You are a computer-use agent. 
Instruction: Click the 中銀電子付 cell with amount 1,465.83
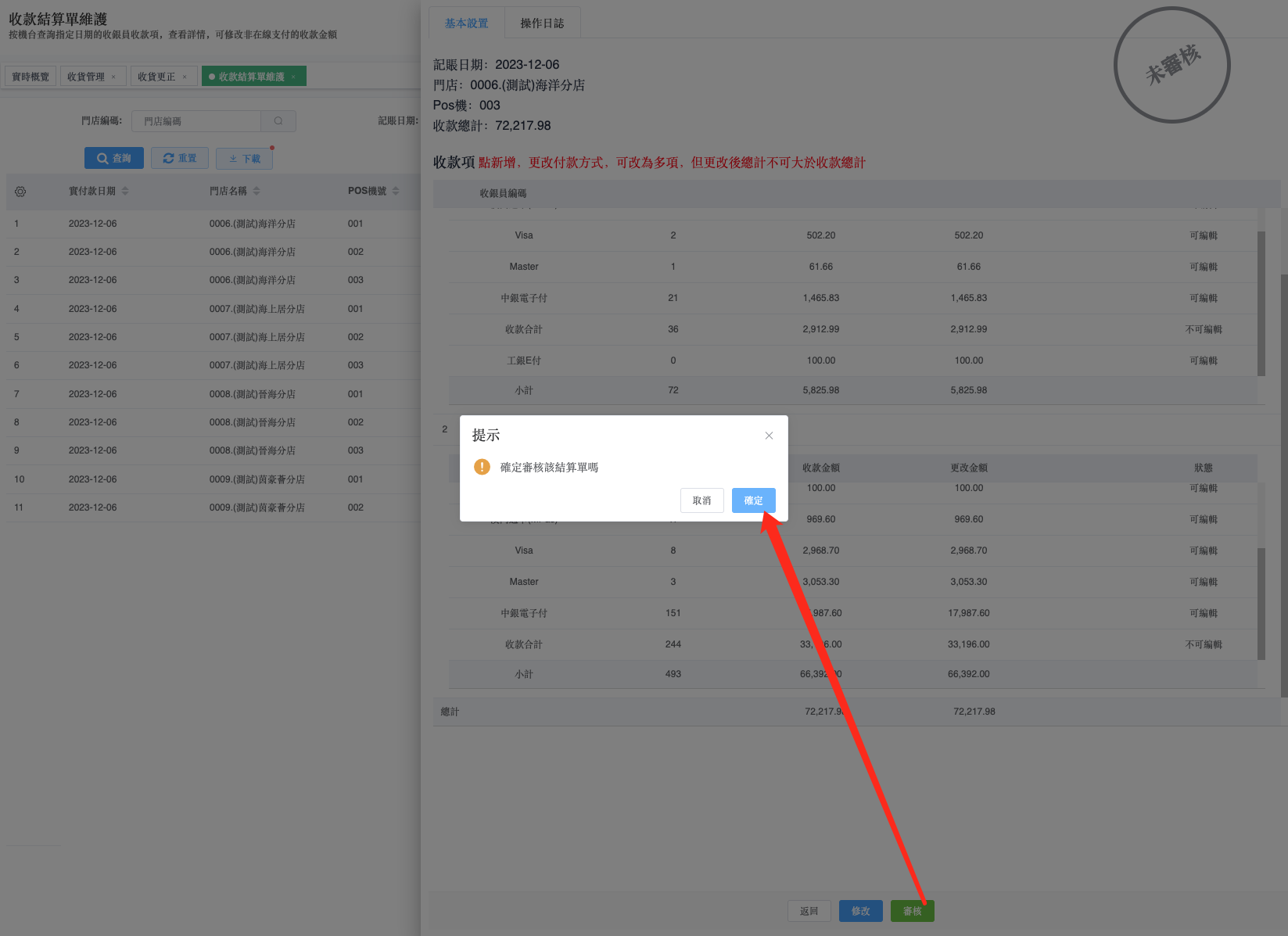(x=524, y=298)
